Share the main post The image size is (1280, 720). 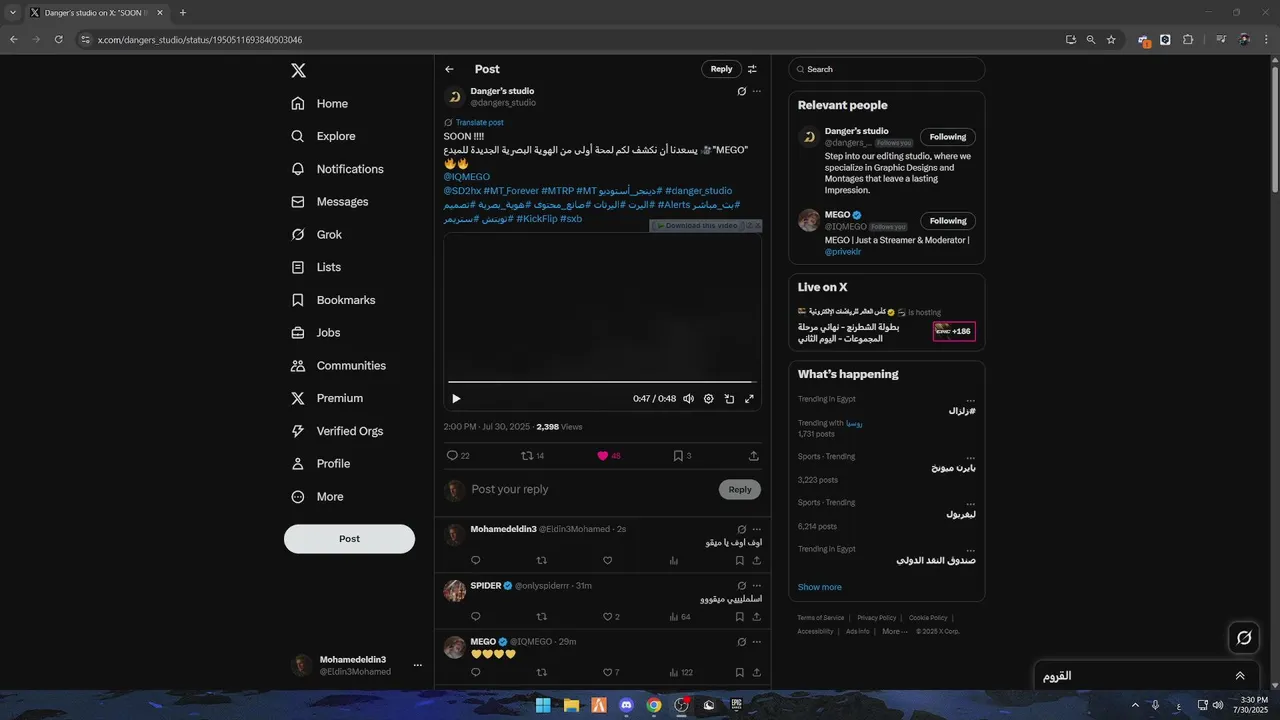[x=754, y=456]
